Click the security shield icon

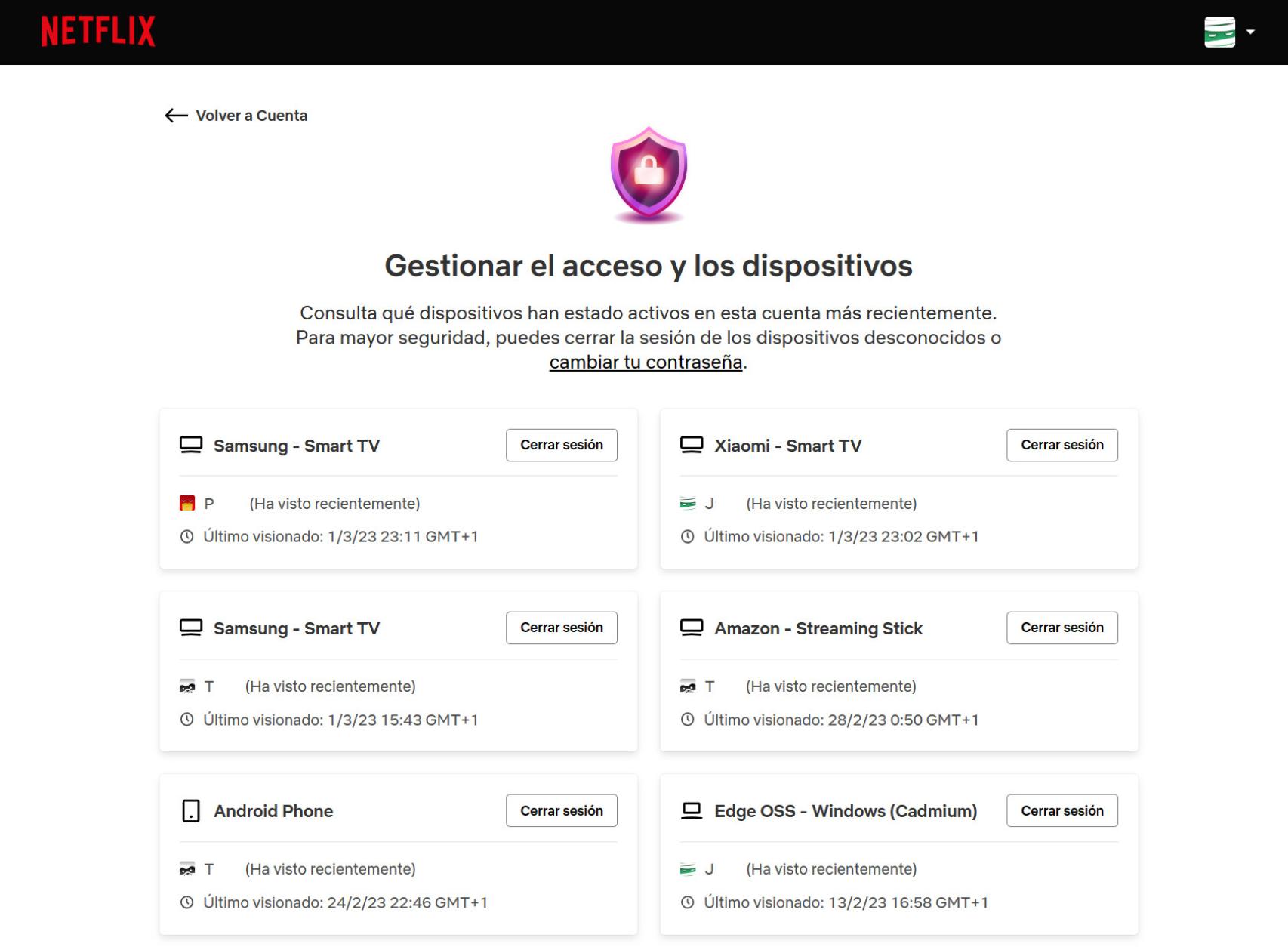(649, 175)
